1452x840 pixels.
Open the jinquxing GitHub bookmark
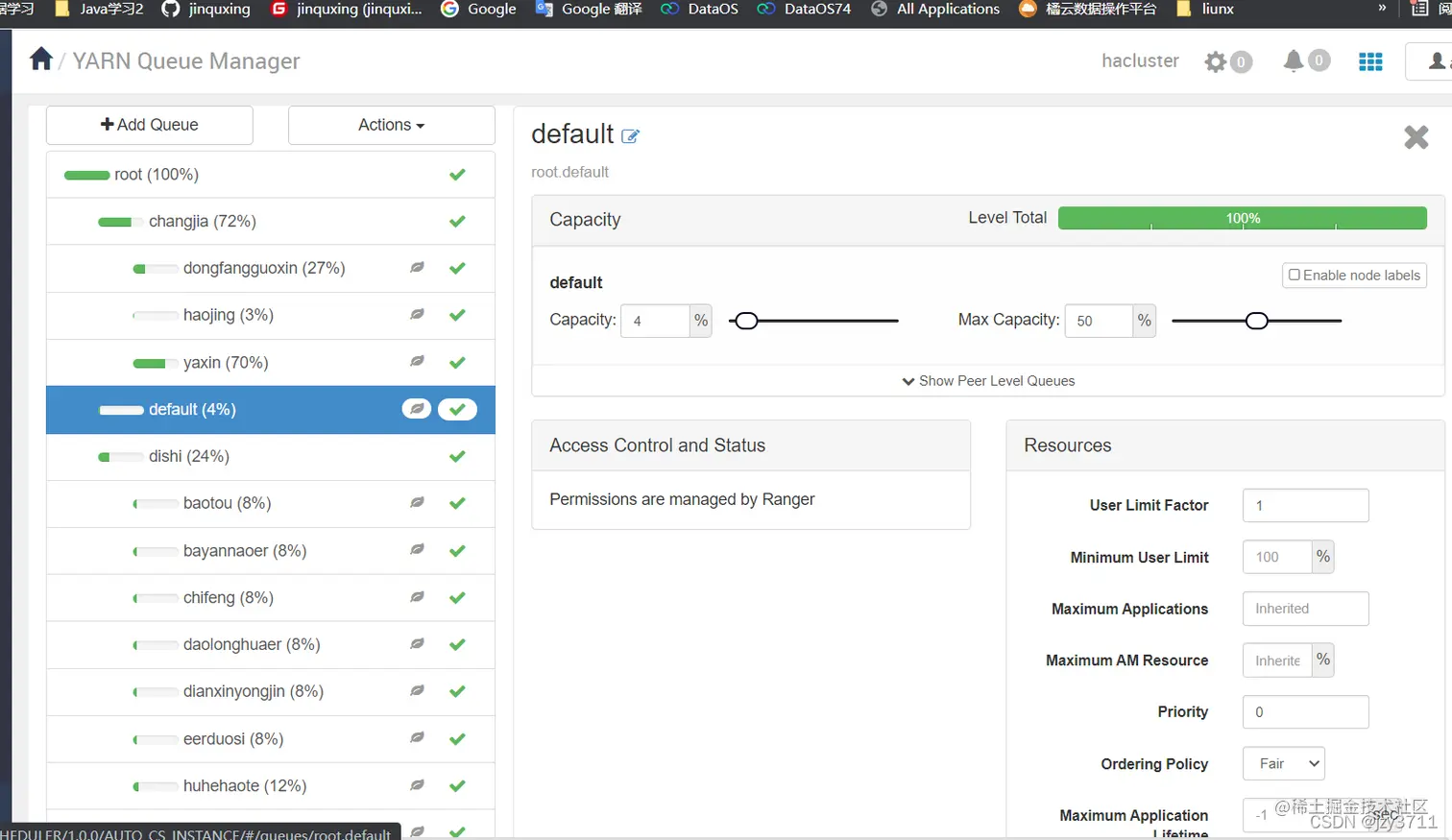point(206,9)
